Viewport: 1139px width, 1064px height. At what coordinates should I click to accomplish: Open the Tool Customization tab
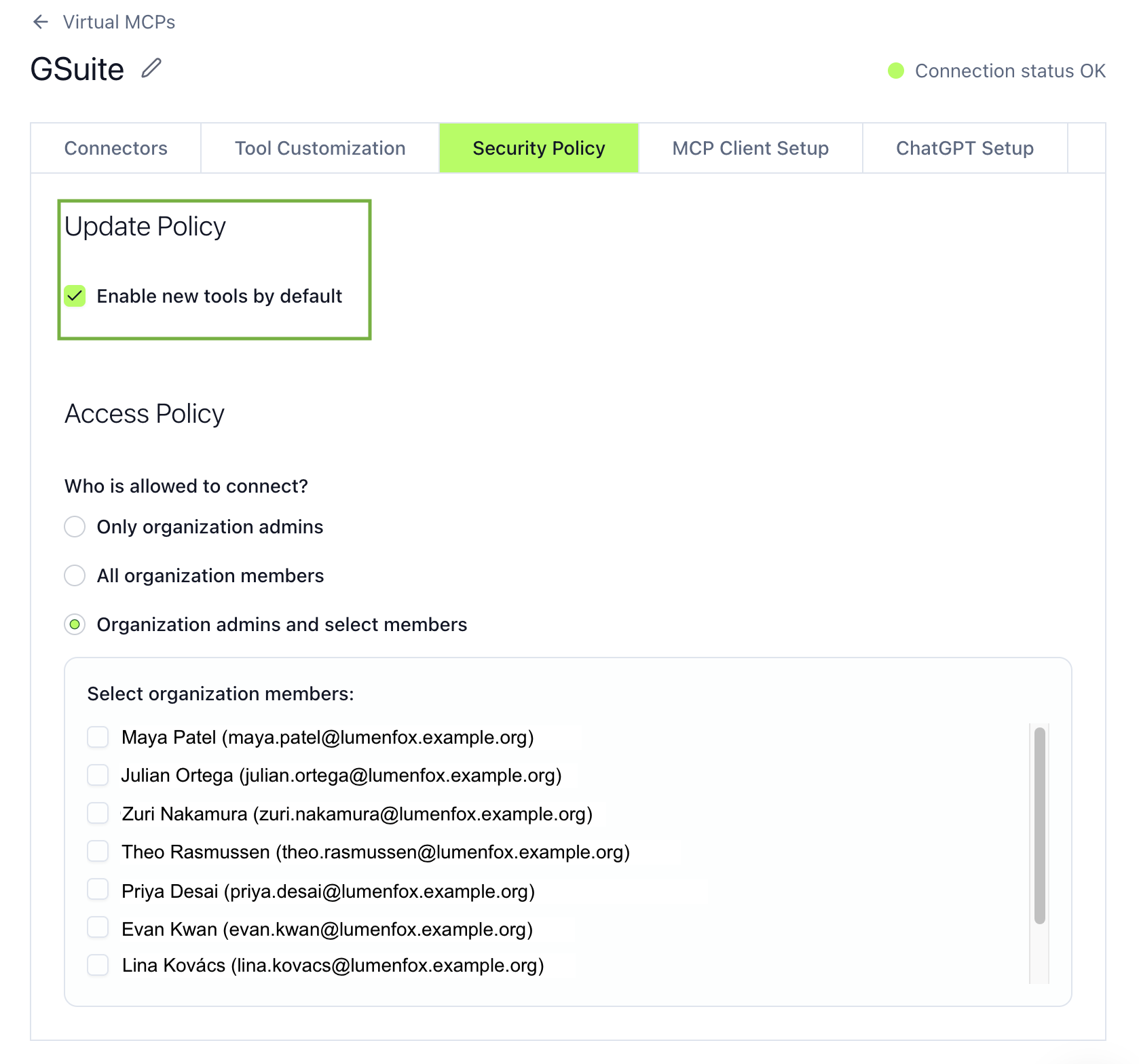320,148
